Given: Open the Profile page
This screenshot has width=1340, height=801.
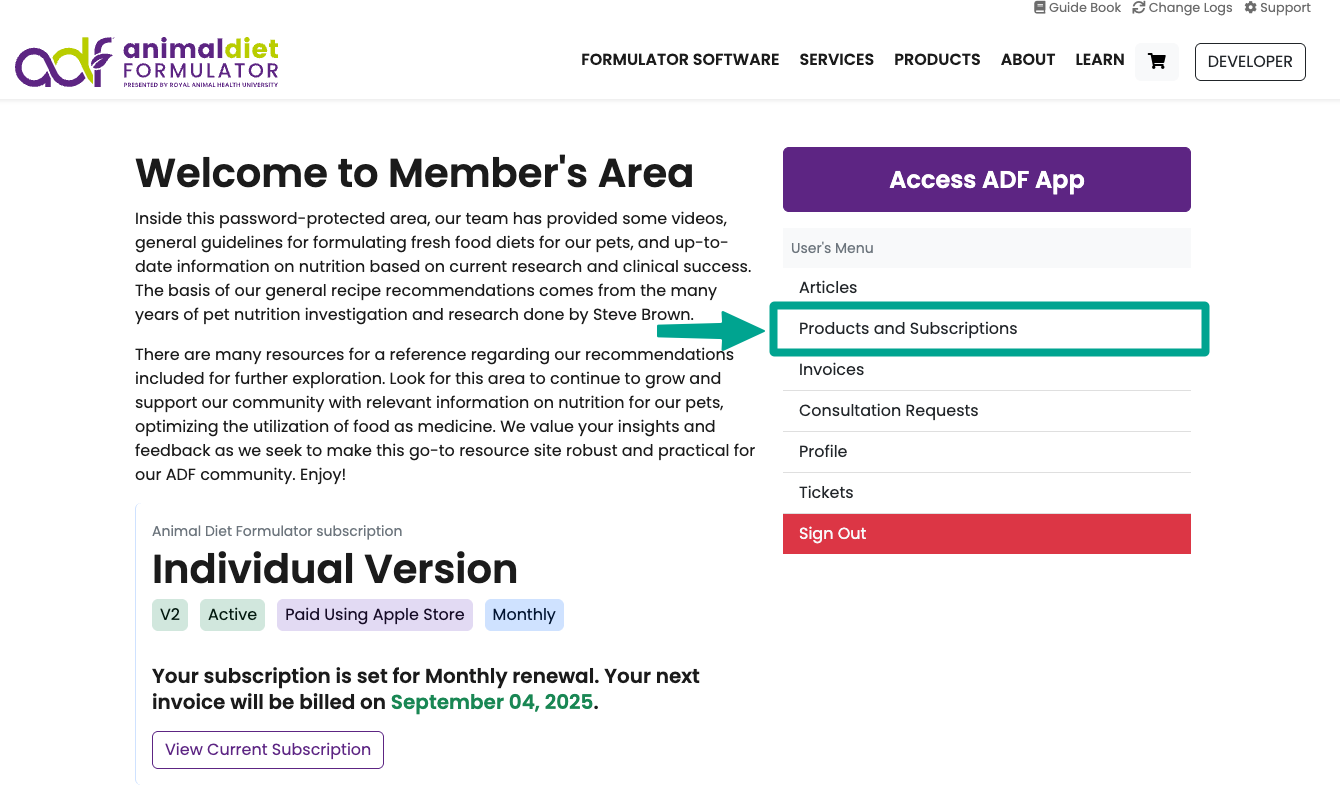Looking at the screenshot, I should pos(823,452).
